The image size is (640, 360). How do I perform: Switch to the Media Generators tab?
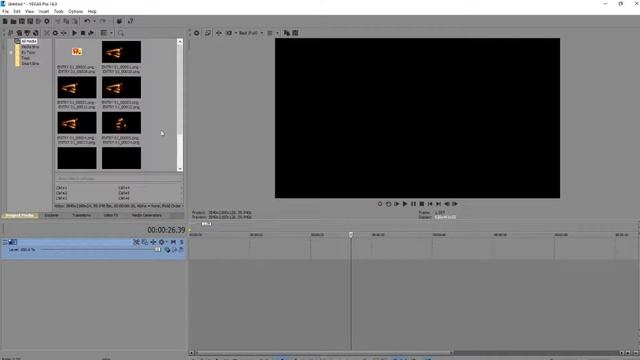[147, 216]
